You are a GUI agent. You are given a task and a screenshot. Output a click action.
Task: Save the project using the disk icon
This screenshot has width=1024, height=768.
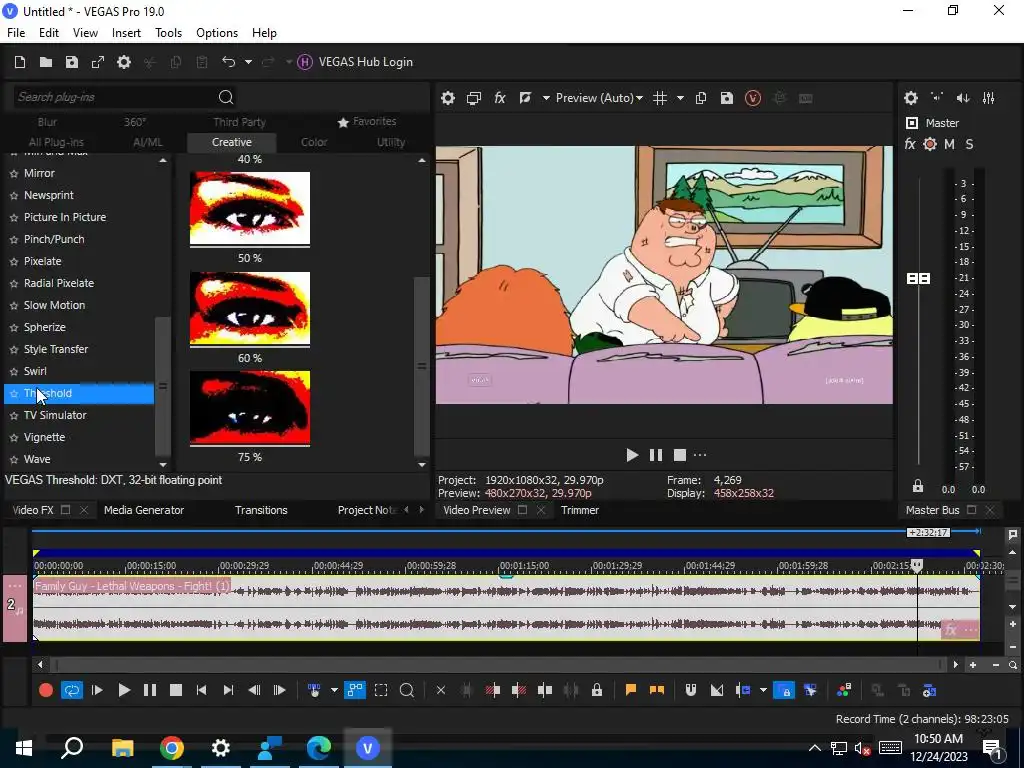point(72,62)
